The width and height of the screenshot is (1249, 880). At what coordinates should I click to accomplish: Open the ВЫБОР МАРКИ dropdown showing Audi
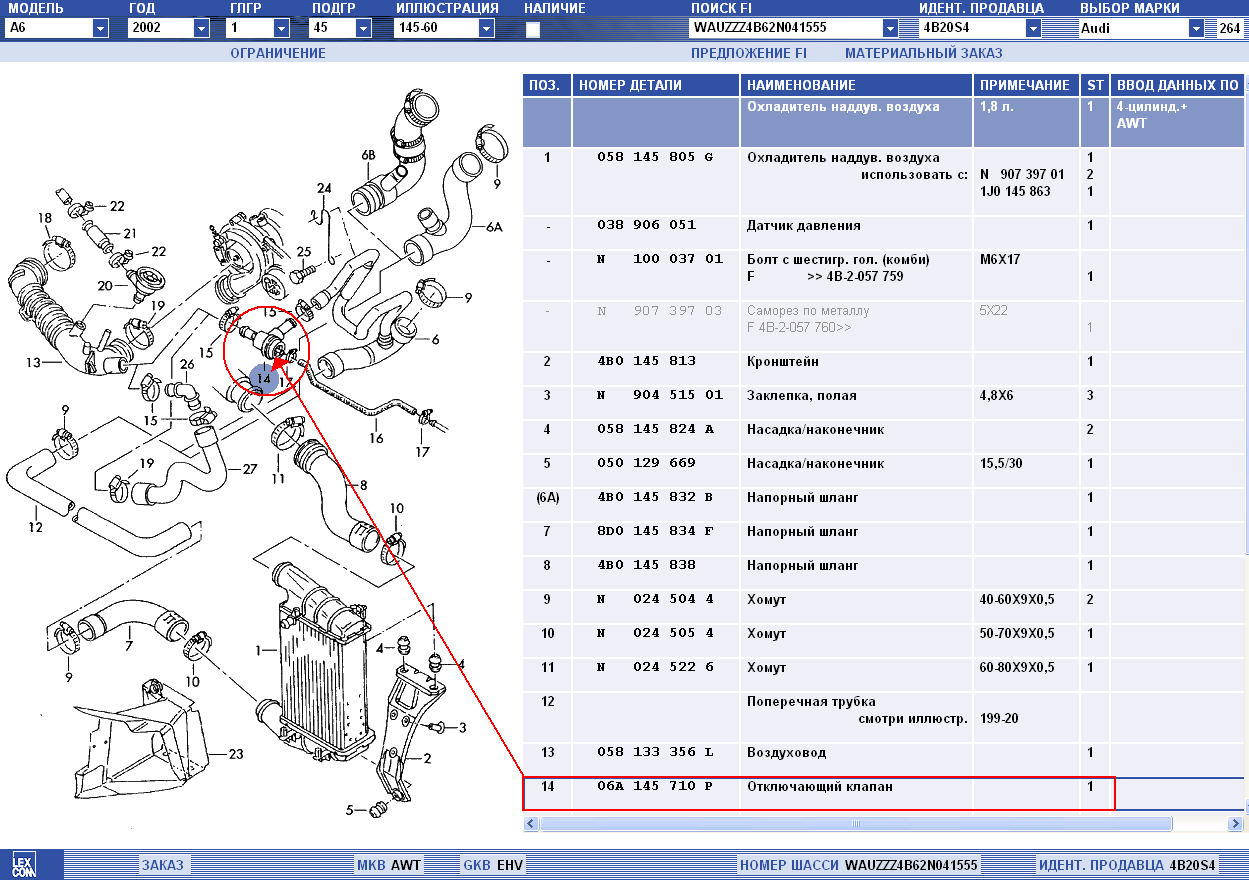(x=1196, y=29)
